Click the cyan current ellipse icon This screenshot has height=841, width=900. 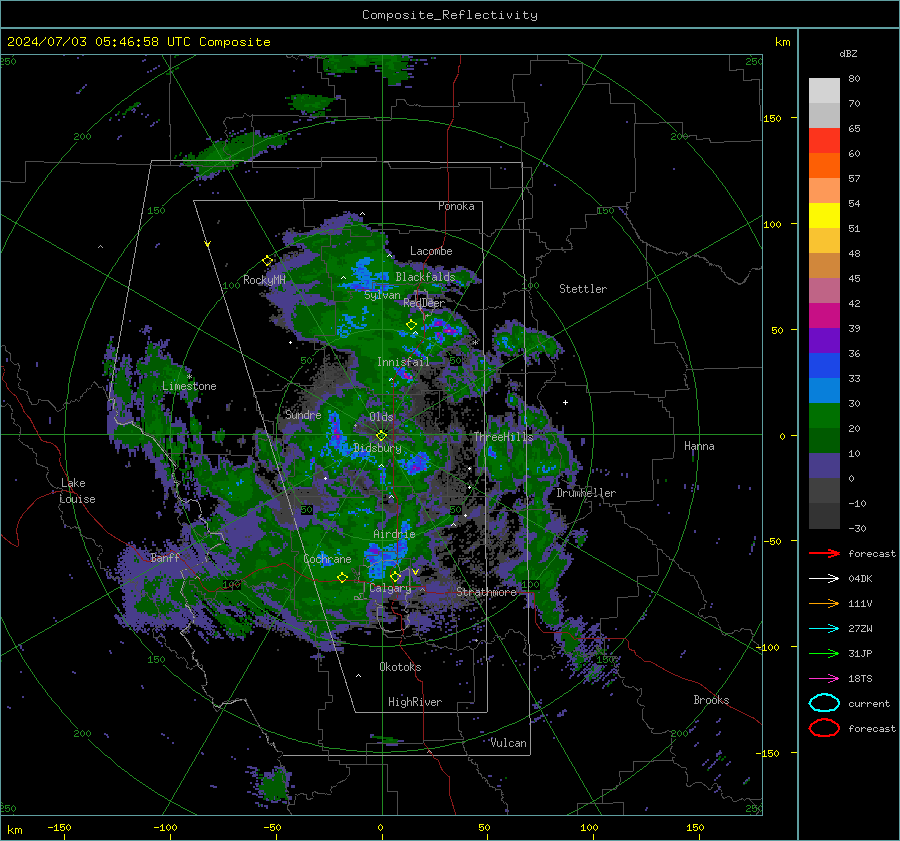(824, 703)
